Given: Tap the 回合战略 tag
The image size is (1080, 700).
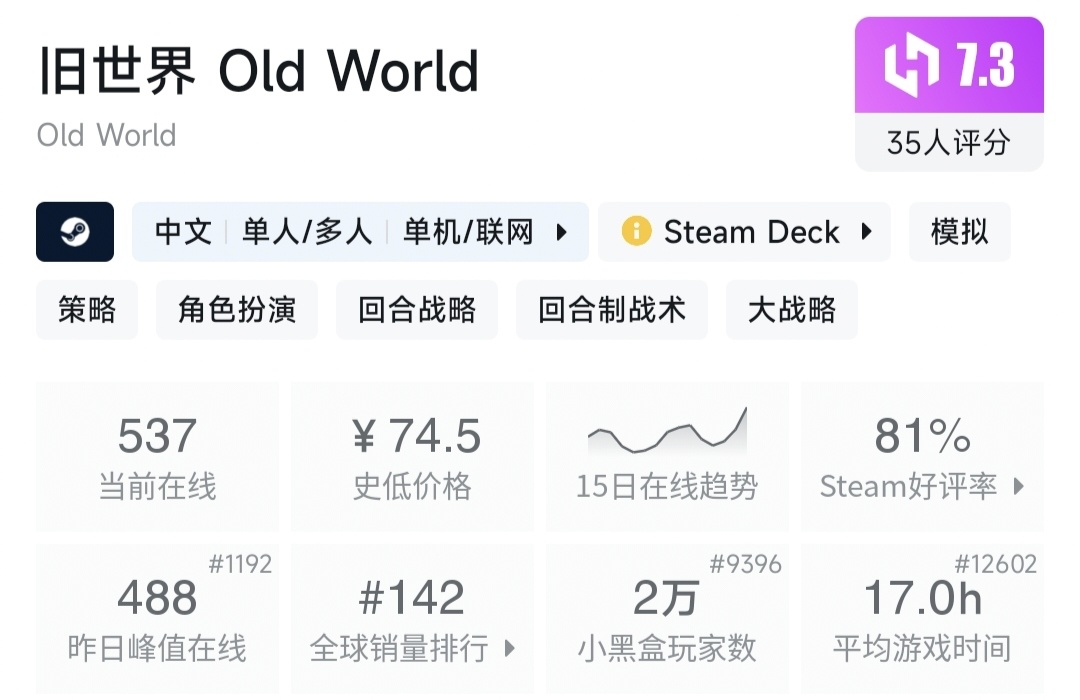Looking at the screenshot, I should tap(417, 310).
